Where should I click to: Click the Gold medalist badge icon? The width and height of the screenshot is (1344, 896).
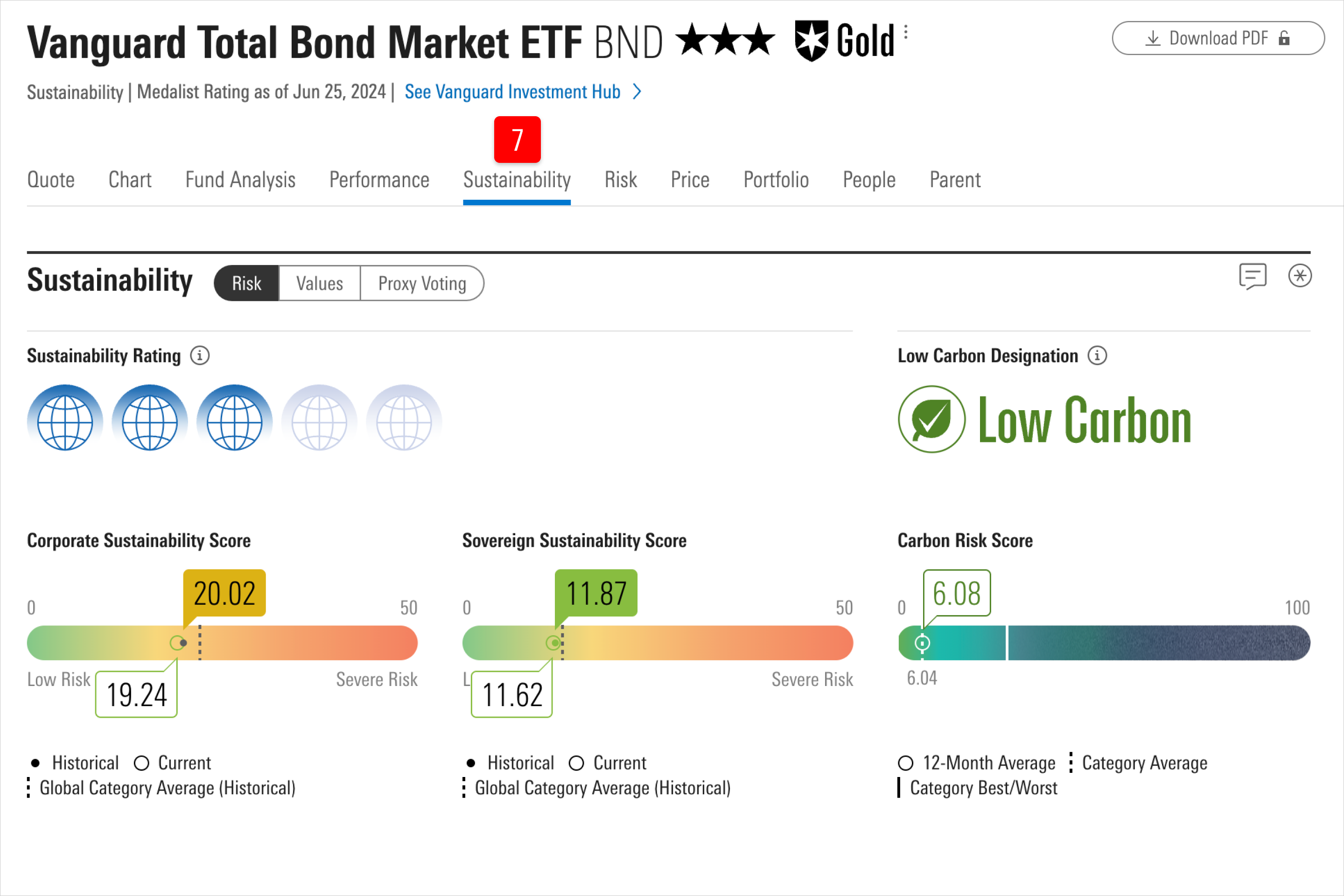pos(812,41)
